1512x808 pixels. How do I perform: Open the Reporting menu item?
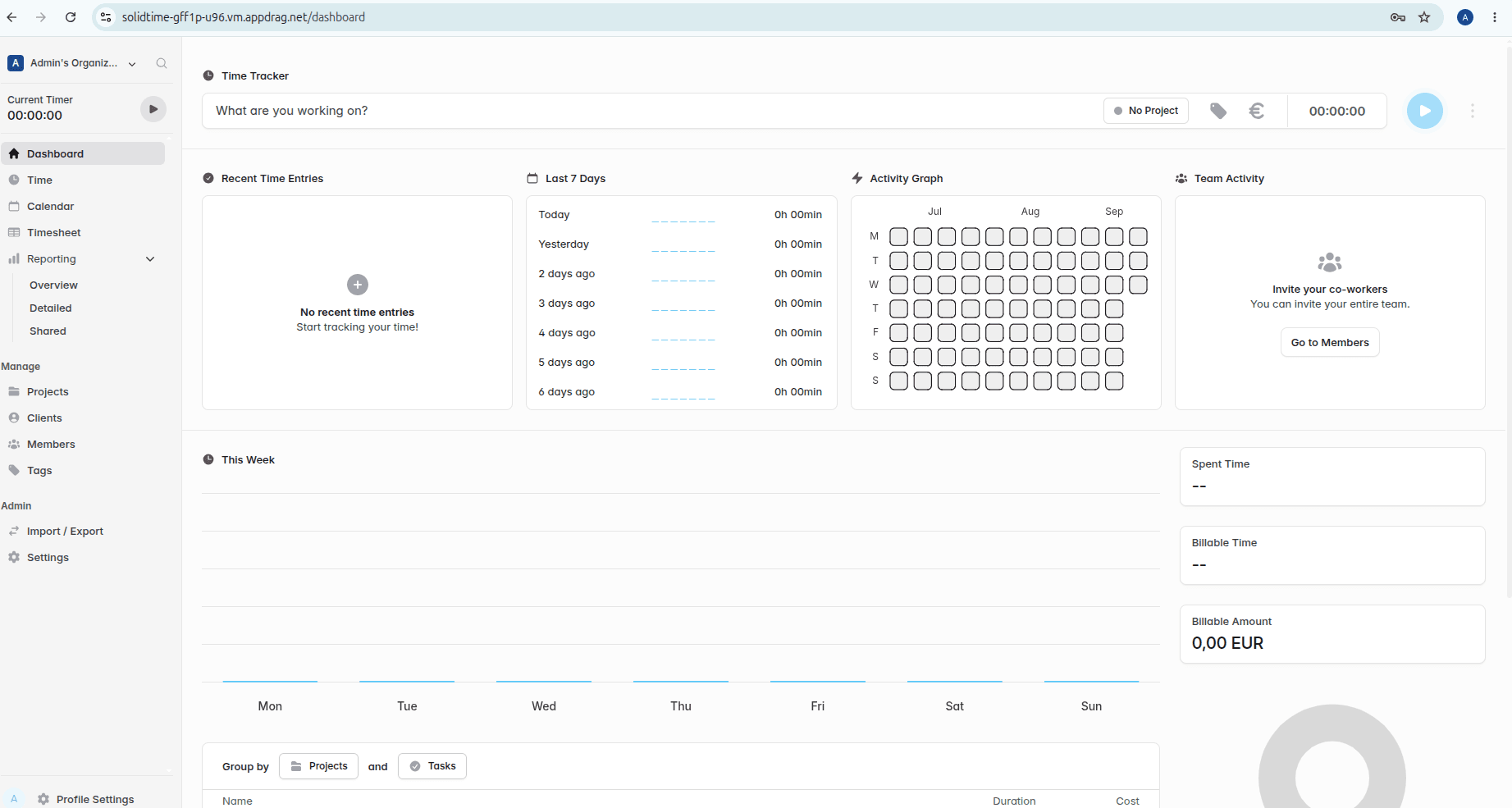[x=51, y=258]
